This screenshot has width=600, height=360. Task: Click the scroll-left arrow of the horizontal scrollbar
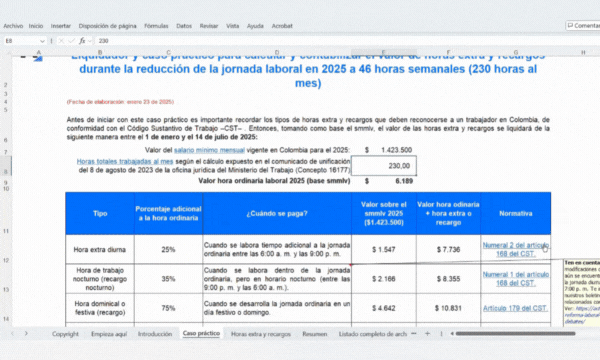(452, 334)
